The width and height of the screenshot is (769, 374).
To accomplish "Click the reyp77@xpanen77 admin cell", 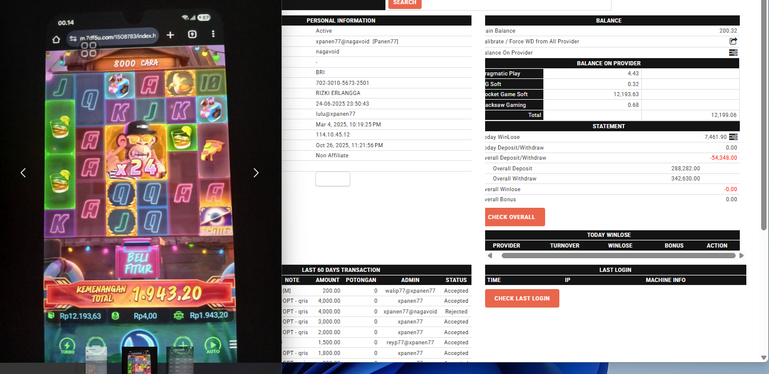I will [x=410, y=343].
